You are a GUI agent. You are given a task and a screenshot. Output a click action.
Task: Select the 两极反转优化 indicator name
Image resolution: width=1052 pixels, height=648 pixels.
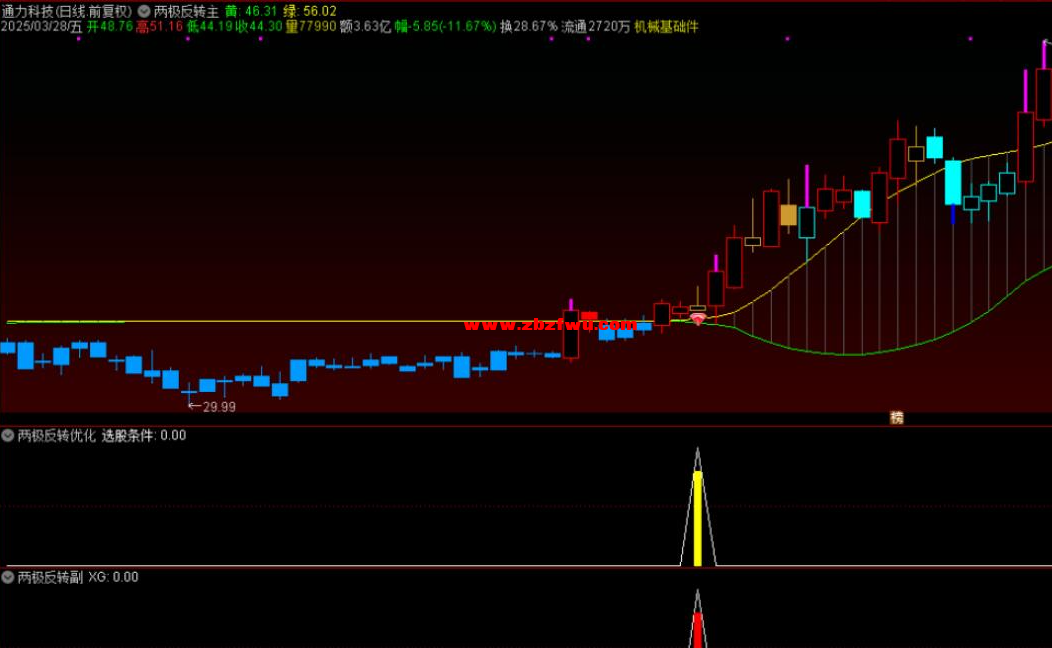coord(56,435)
